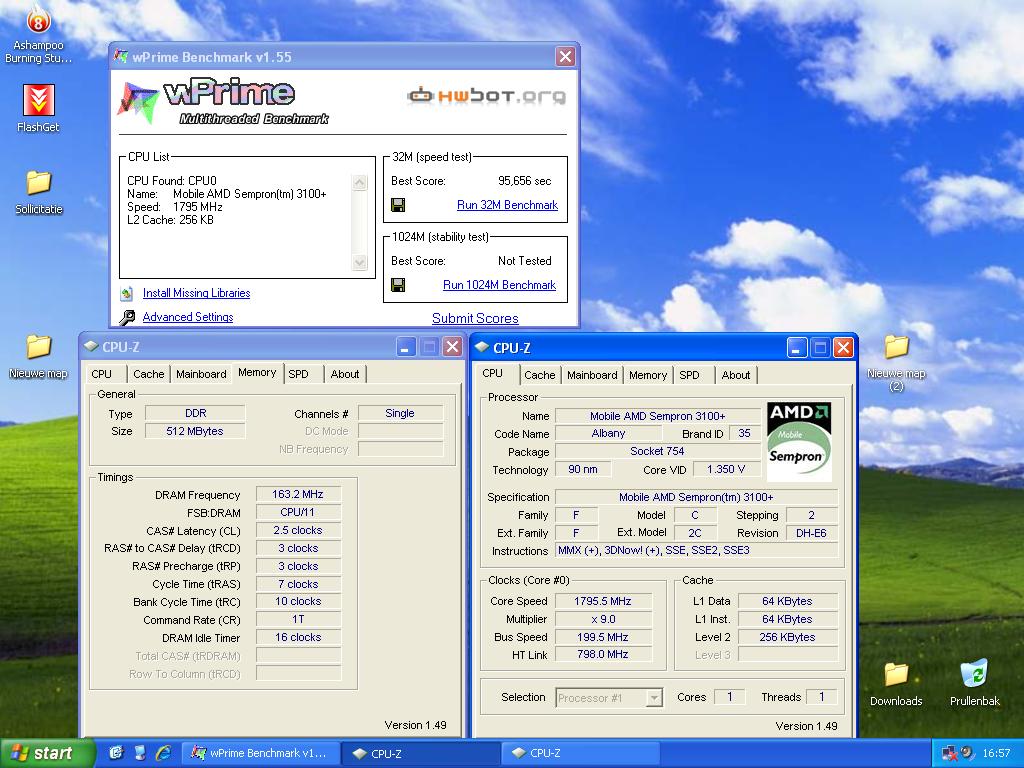Select Cache tab in right CPU-Z
Viewport: 1024px width, 768px height.
pyautogui.click(x=539, y=375)
